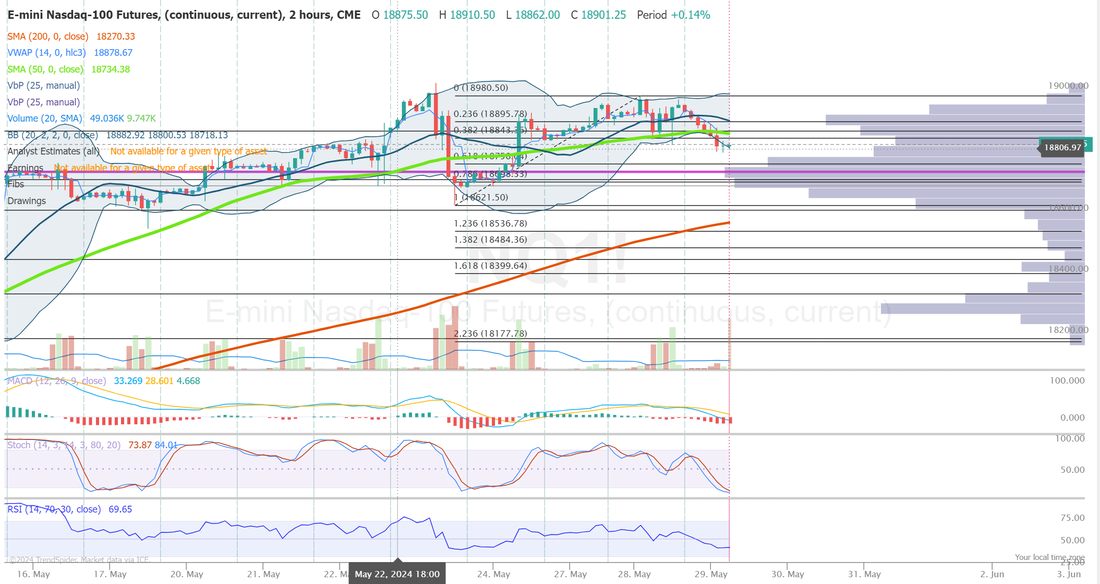Click the 18200.00 price axis label

(1068, 330)
